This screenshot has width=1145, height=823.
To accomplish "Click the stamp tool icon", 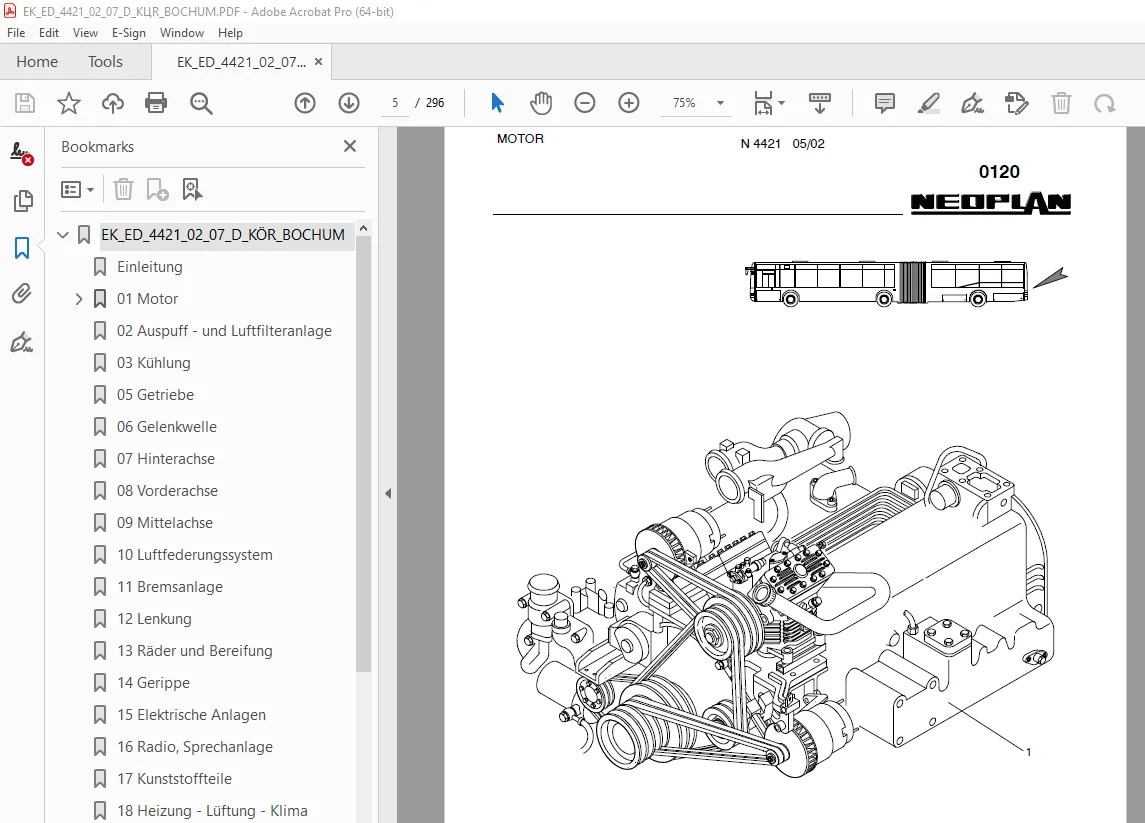I will pos(1016,103).
